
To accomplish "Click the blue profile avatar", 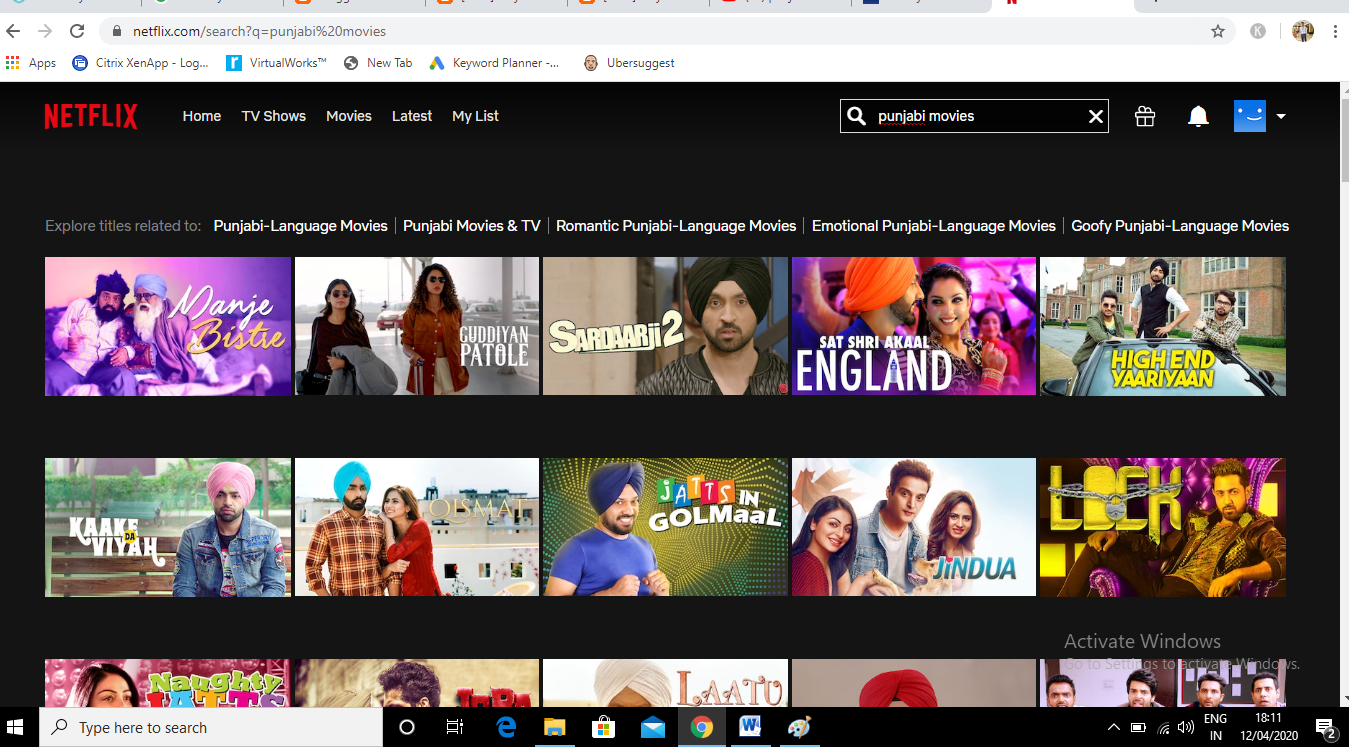I will (1250, 116).
